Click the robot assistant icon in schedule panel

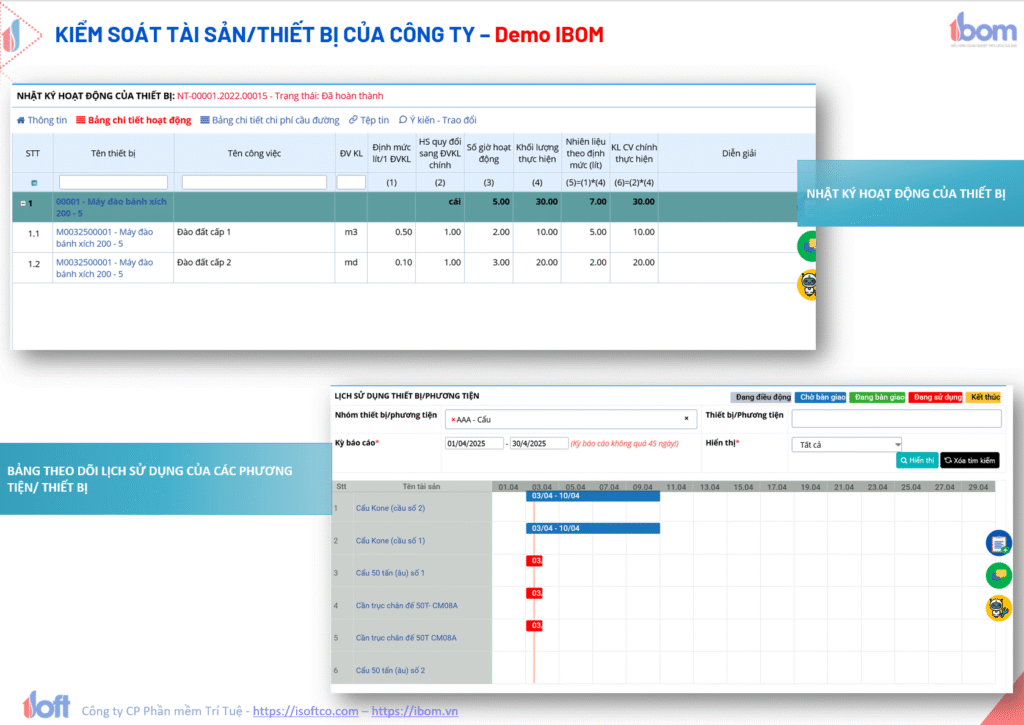click(x=998, y=608)
